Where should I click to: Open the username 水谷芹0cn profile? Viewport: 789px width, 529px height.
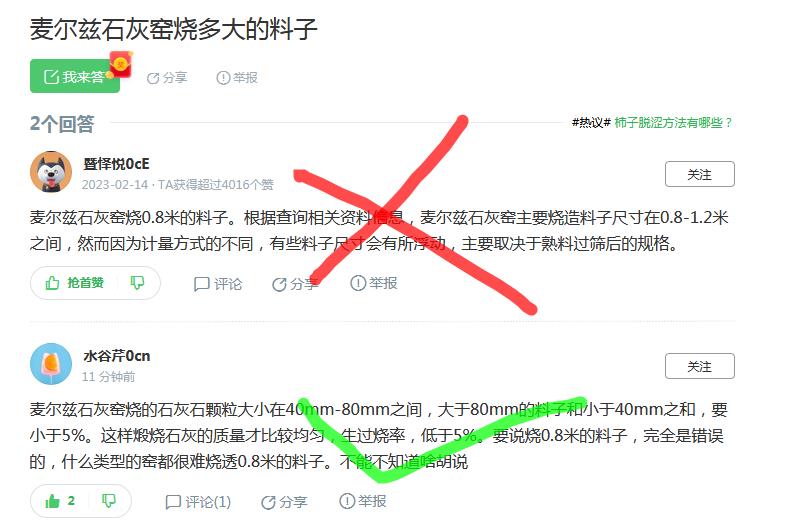coord(117,356)
